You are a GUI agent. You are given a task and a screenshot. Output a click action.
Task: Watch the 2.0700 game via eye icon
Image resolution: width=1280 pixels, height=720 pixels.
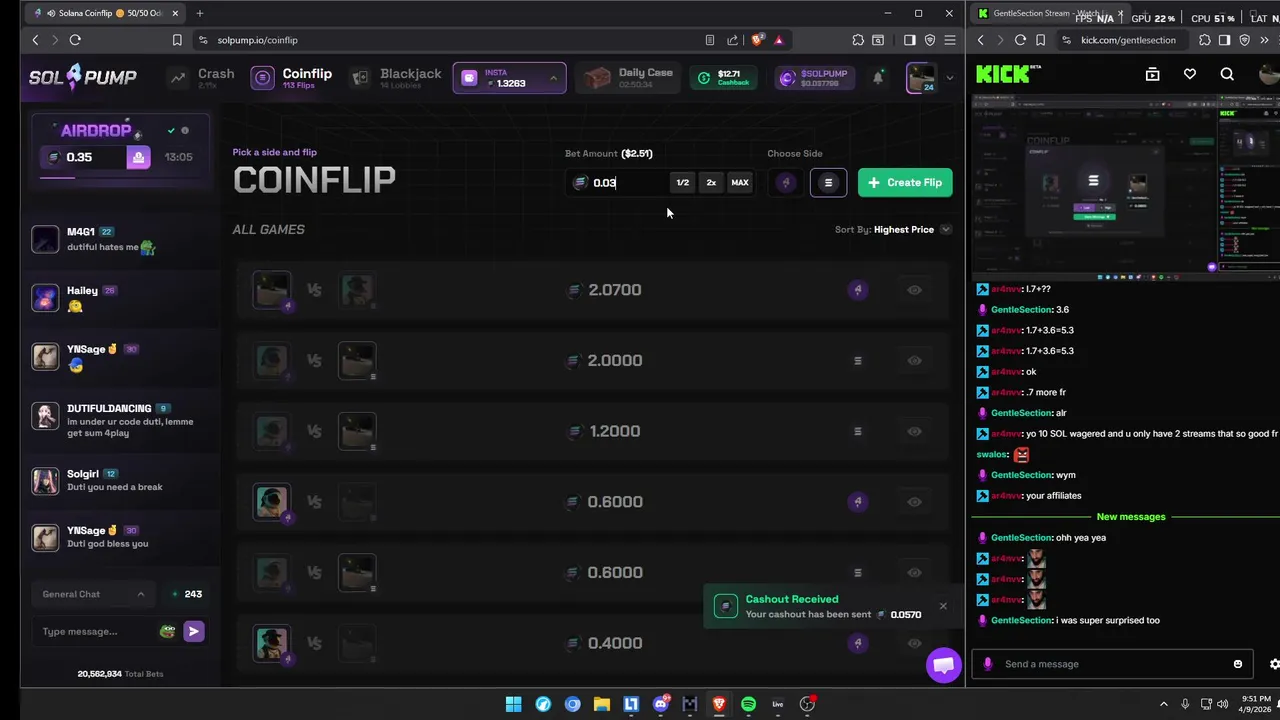914,290
